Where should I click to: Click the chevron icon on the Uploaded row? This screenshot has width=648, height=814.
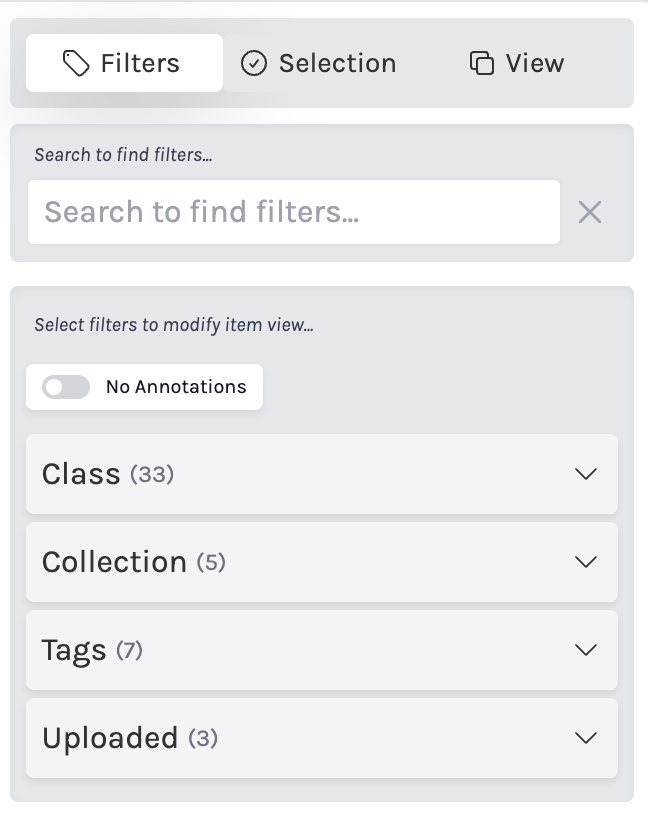(586, 738)
